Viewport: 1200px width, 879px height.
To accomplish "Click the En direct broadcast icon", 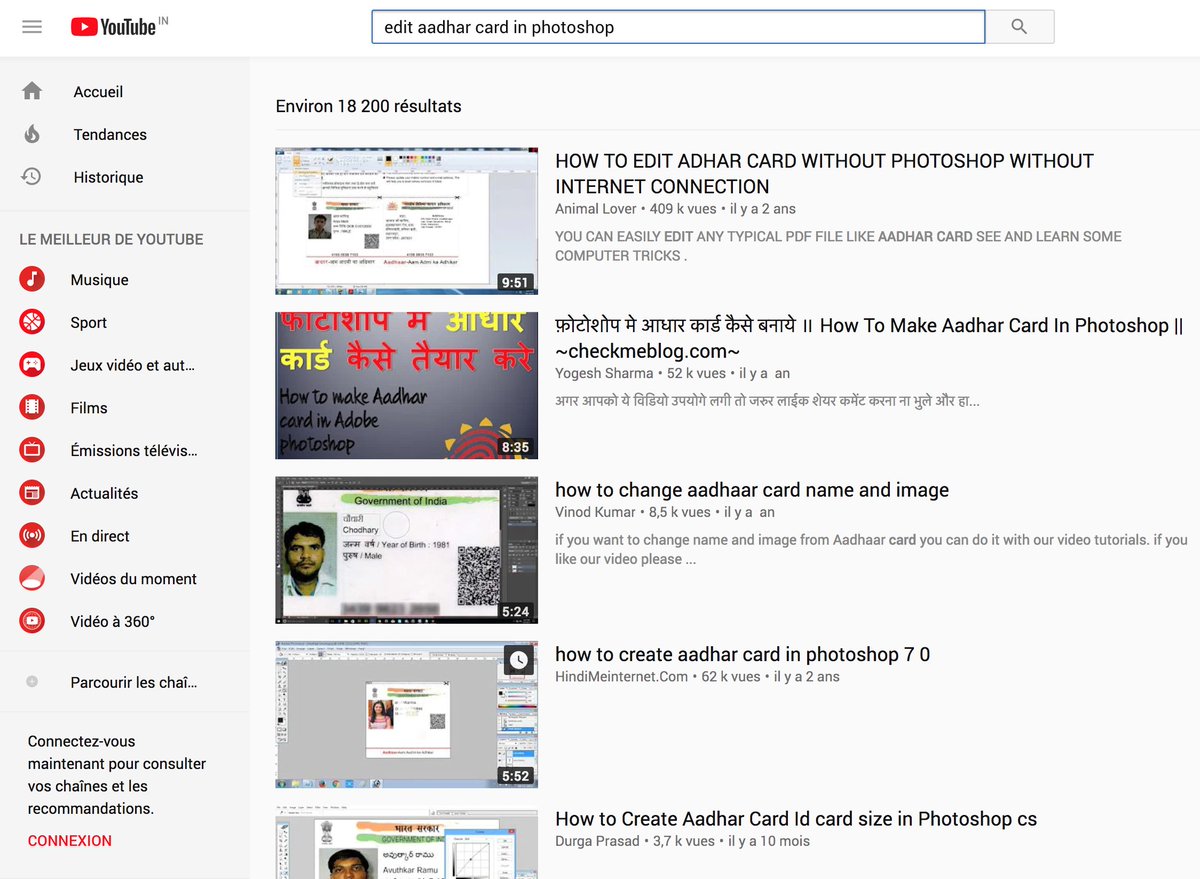I will [32, 536].
